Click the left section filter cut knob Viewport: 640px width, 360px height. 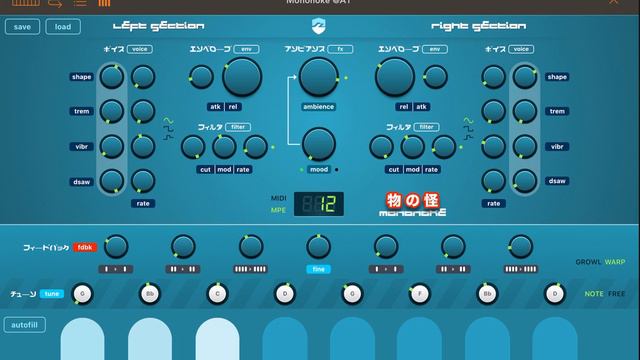click(193, 147)
